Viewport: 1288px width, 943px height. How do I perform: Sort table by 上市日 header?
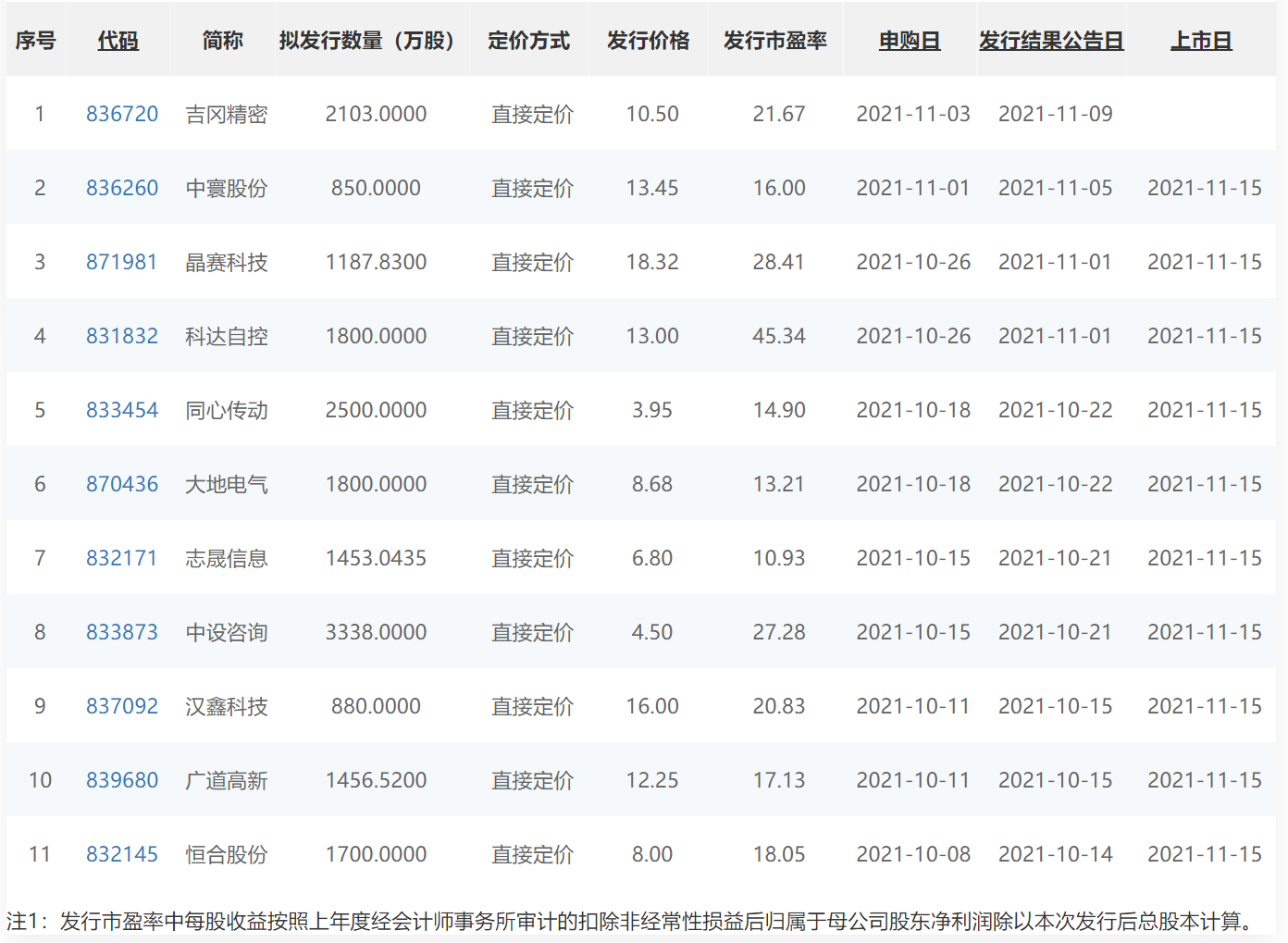pyautogui.click(x=1201, y=41)
